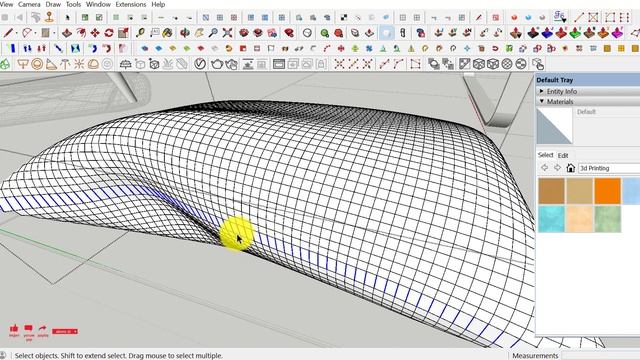Pick the bright orange material swatch
The width and height of the screenshot is (640, 360).
[607, 191]
